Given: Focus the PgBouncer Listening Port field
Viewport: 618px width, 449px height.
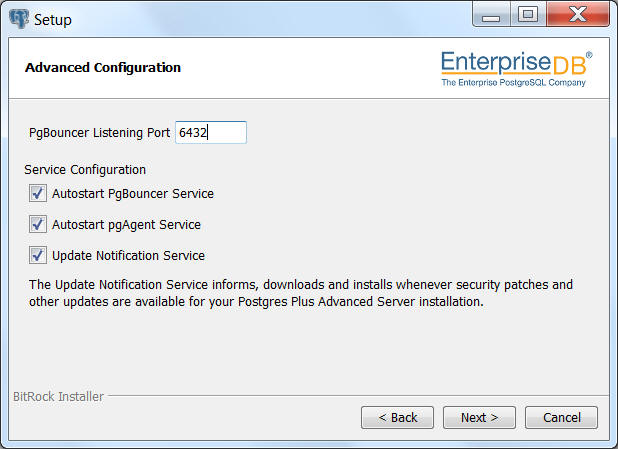Looking at the screenshot, I should (x=211, y=132).
